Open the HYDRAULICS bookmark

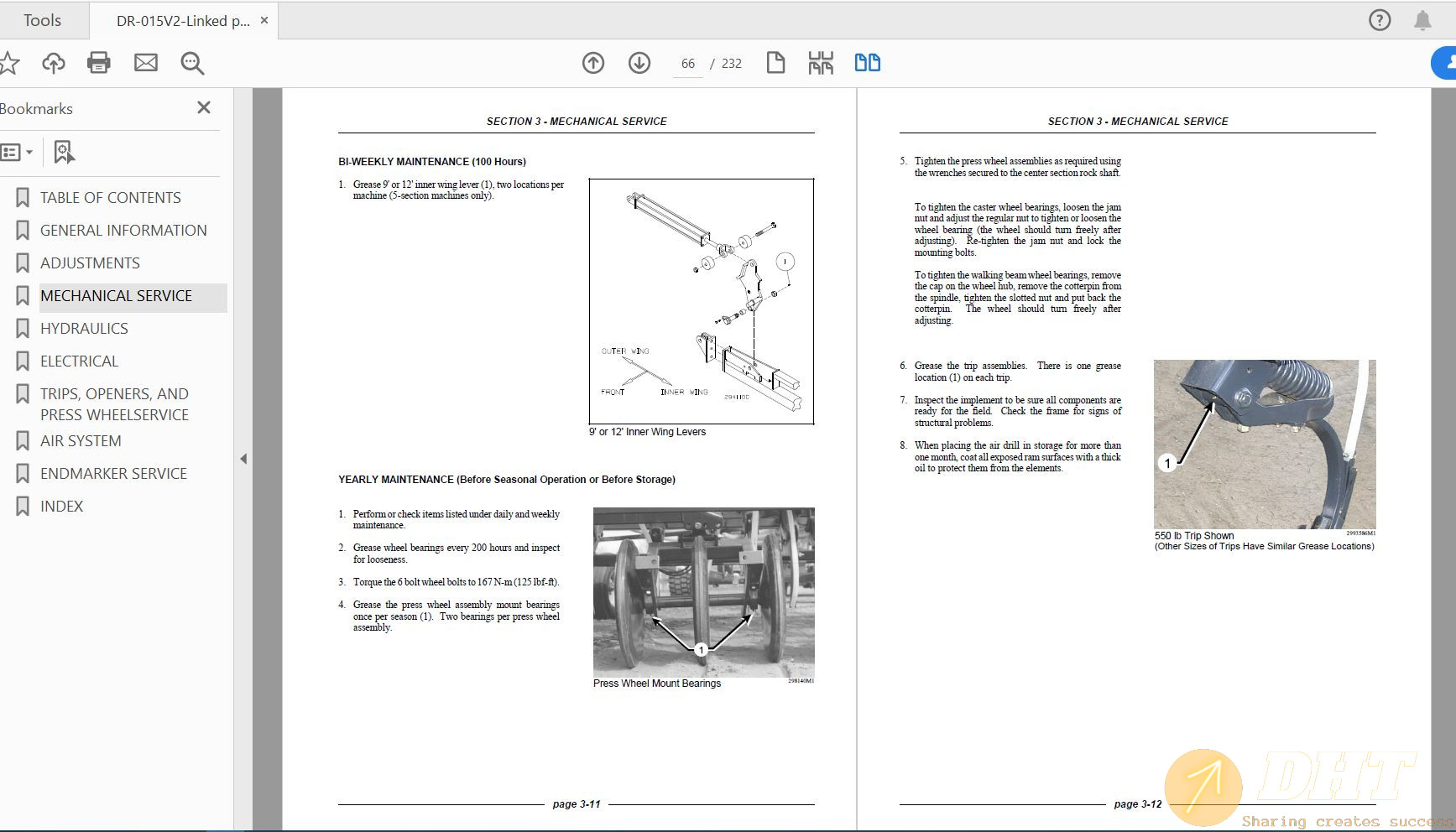[84, 329]
